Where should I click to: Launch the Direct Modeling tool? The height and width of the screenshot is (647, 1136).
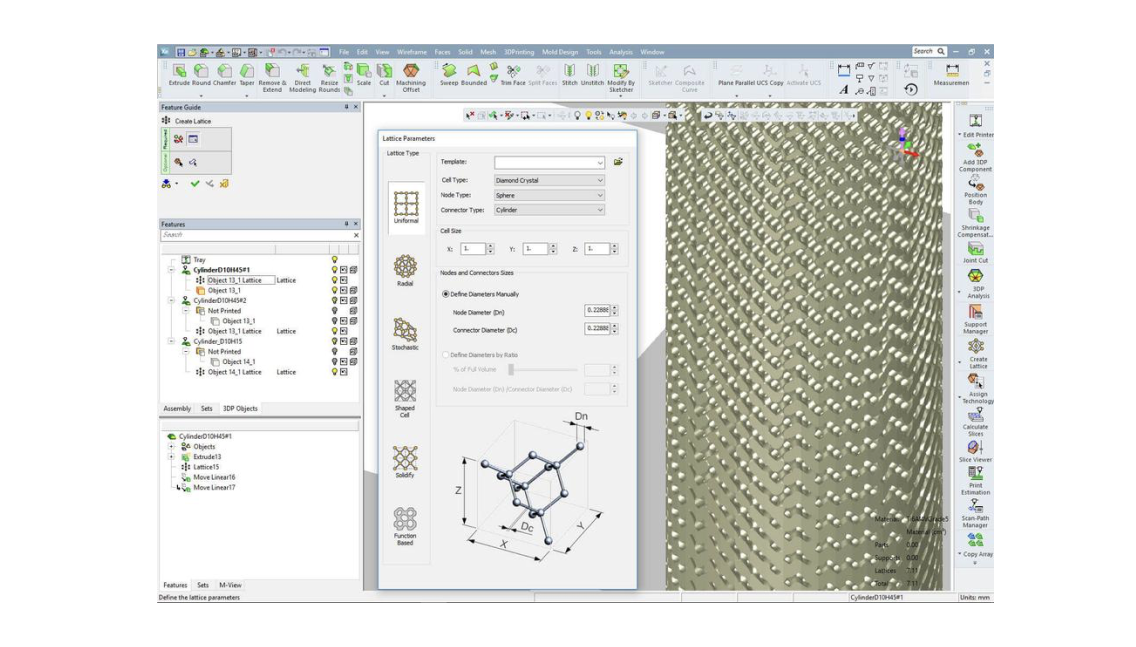pos(303,78)
